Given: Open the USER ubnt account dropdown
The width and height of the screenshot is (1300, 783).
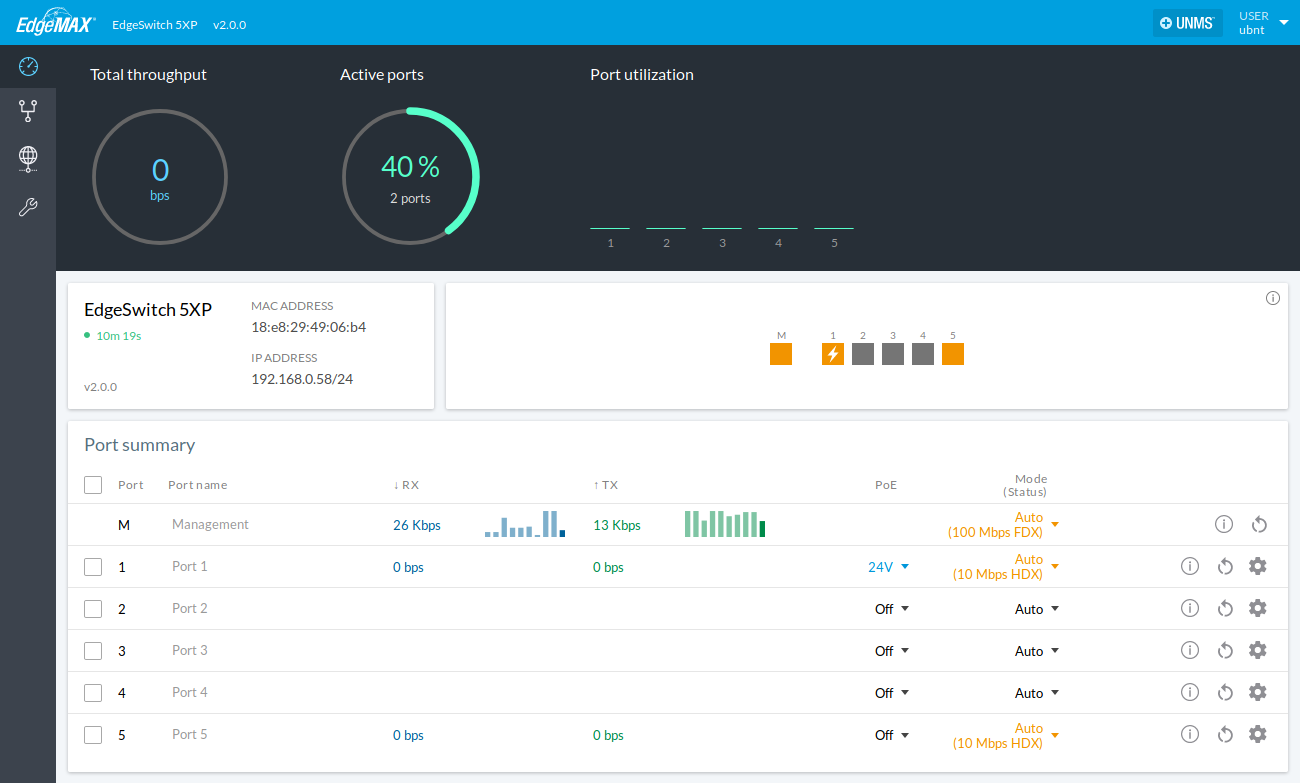Looking at the screenshot, I should [x=1263, y=23].
